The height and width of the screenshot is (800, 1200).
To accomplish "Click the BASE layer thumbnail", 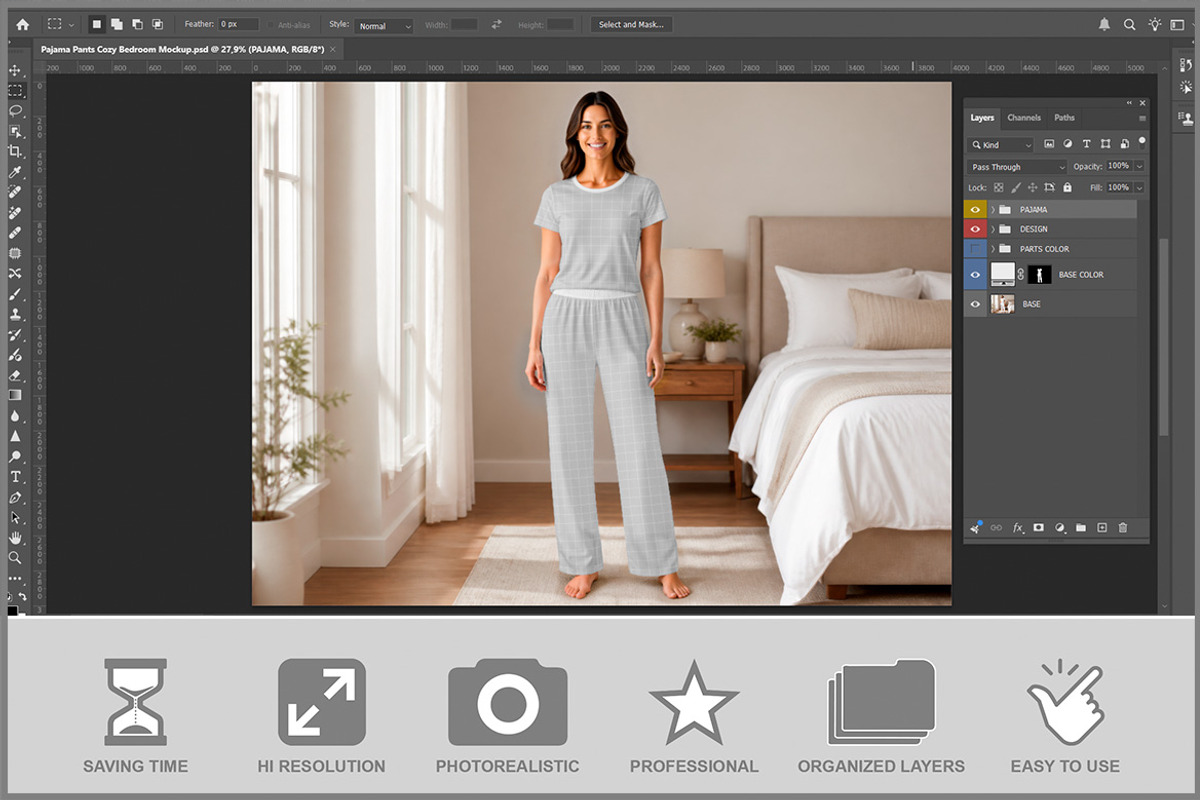I will [x=1002, y=304].
